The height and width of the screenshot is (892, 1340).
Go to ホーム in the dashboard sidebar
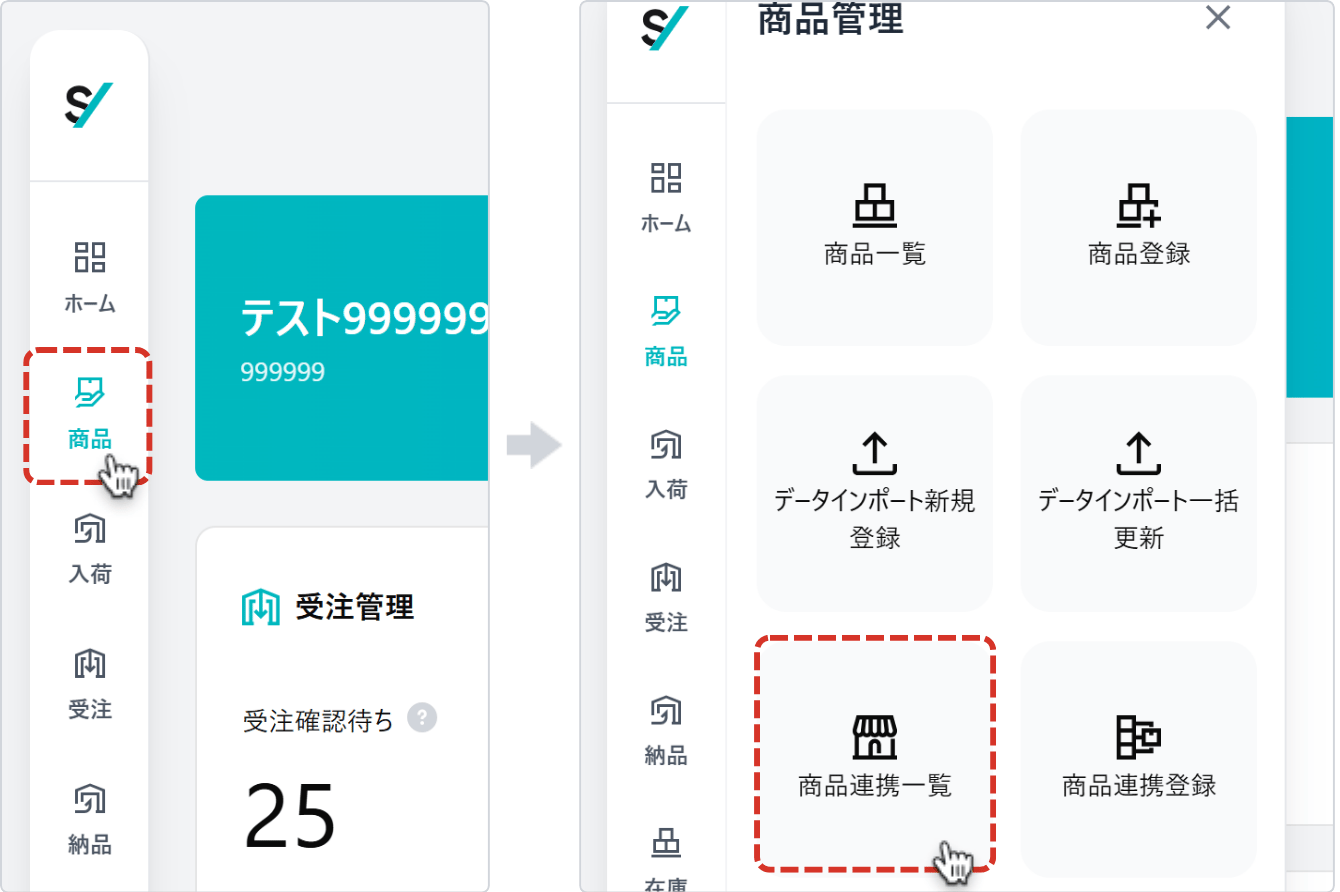(x=90, y=277)
